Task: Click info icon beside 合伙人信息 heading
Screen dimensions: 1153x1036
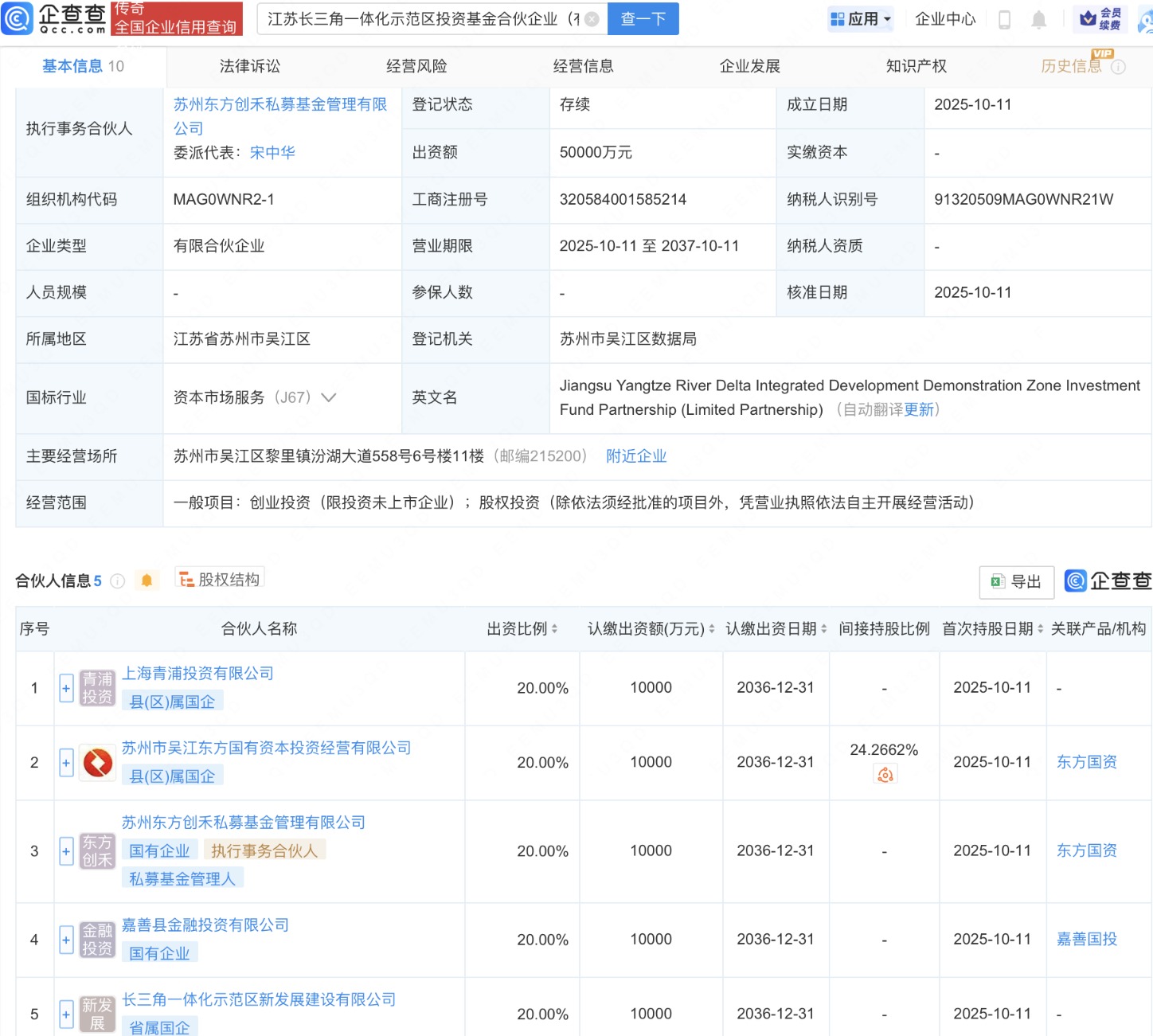Action: pyautogui.click(x=118, y=581)
